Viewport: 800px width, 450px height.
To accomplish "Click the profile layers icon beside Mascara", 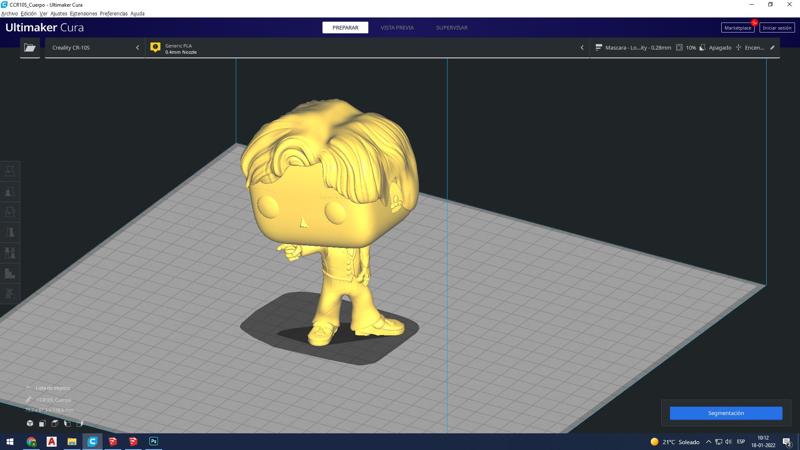I will coord(598,47).
